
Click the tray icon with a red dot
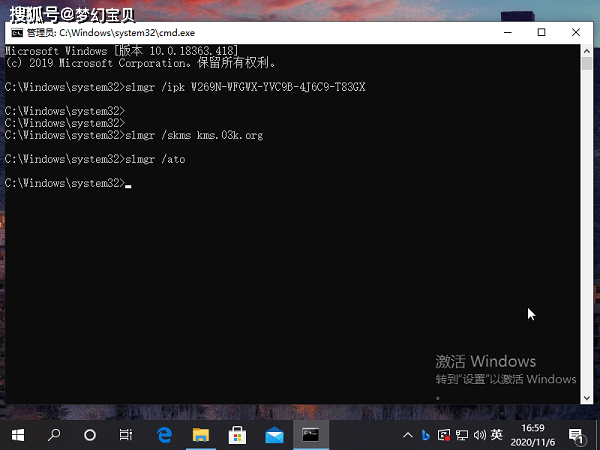tap(443, 435)
